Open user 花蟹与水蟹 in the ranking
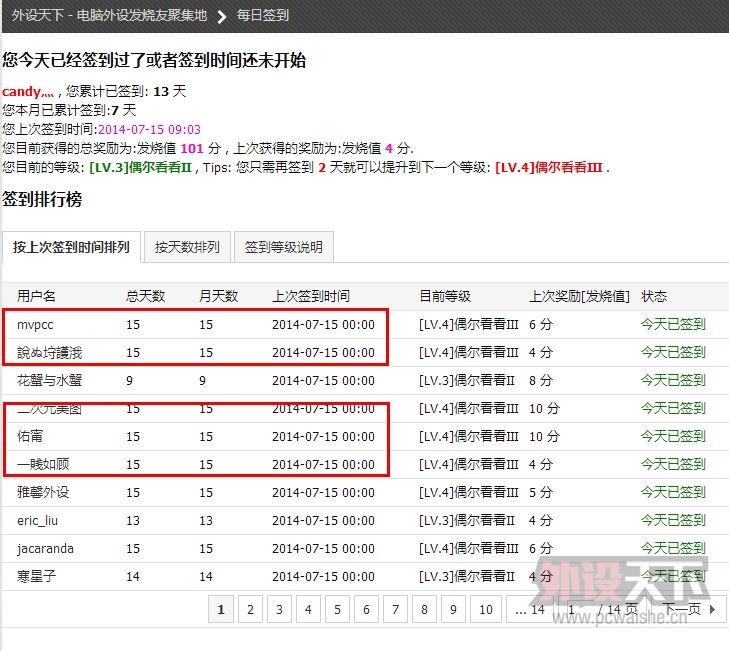Screen dimensions: 729x651 click(x=49, y=380)
